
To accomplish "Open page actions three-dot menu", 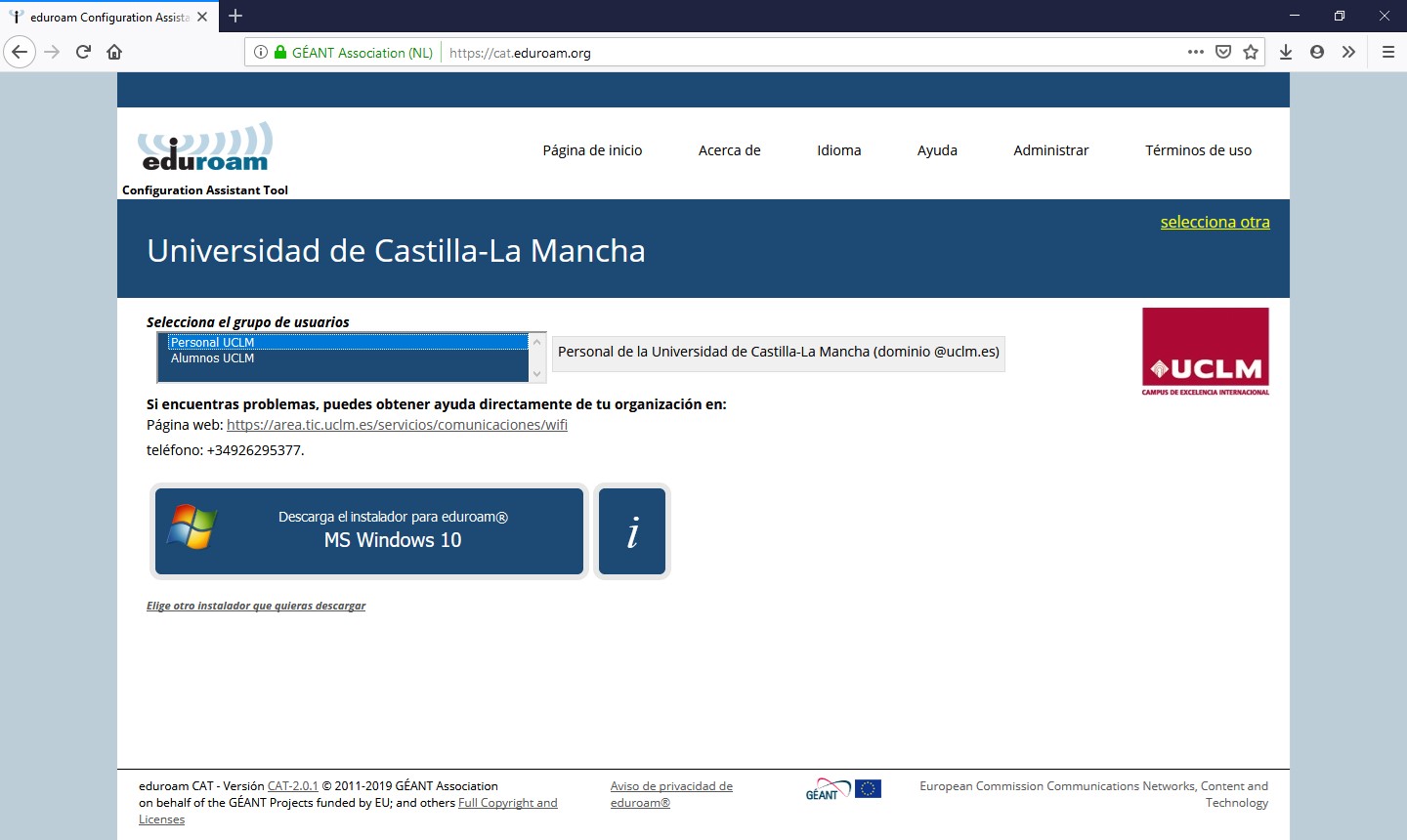I will (x=1196, y=52).
